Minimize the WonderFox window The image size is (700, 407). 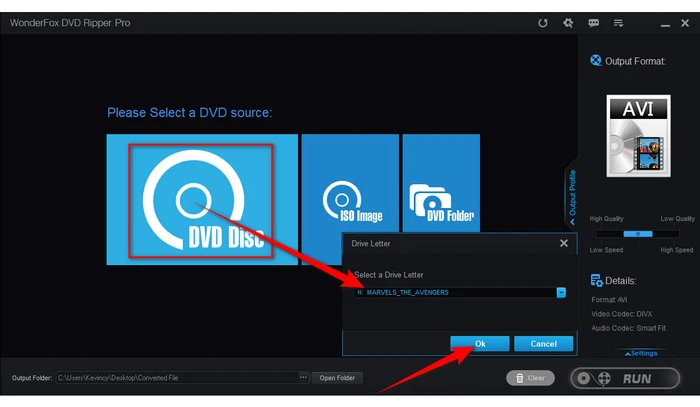pos(665,25)
